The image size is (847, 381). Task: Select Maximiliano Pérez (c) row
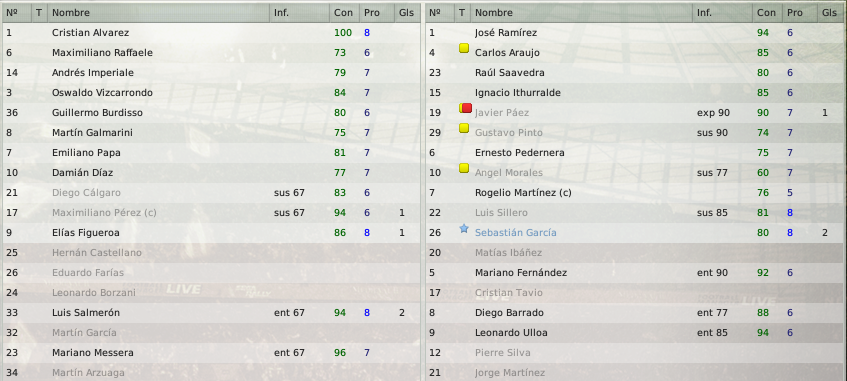coord(211,213)
